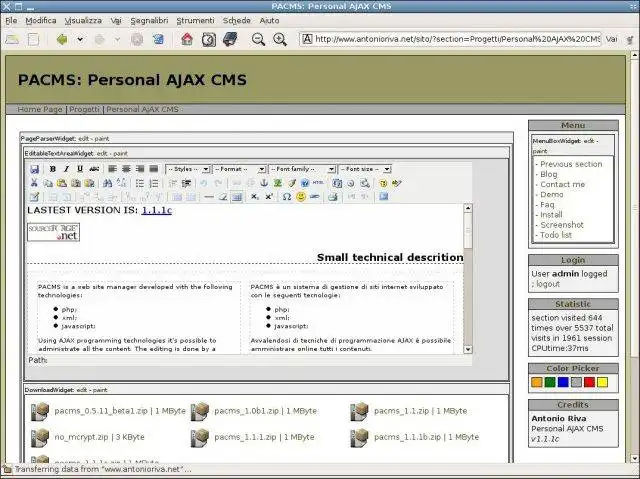Click the Screenshot menu link
640x479 pixels.
tap(562, 225)
